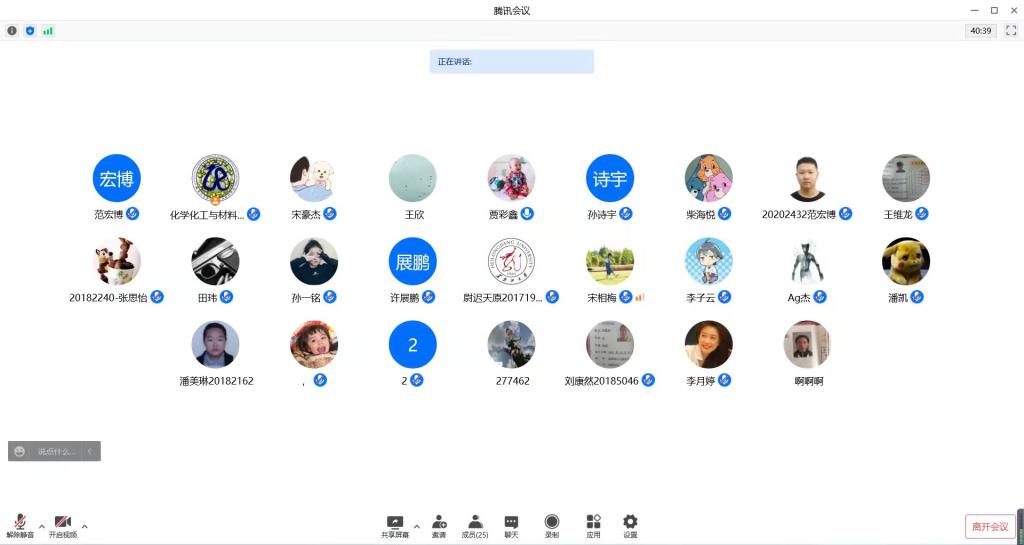1024x545 pixels.
Task: Click the blue security shield icon
Action: pos(30,31)
